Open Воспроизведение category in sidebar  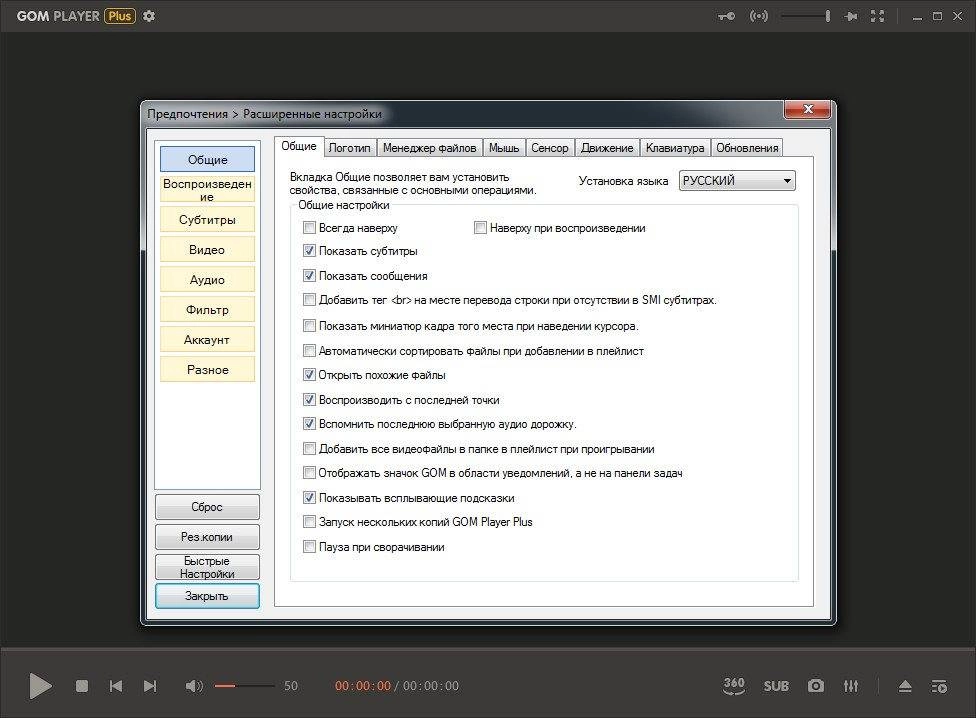(x=207, y=190)
